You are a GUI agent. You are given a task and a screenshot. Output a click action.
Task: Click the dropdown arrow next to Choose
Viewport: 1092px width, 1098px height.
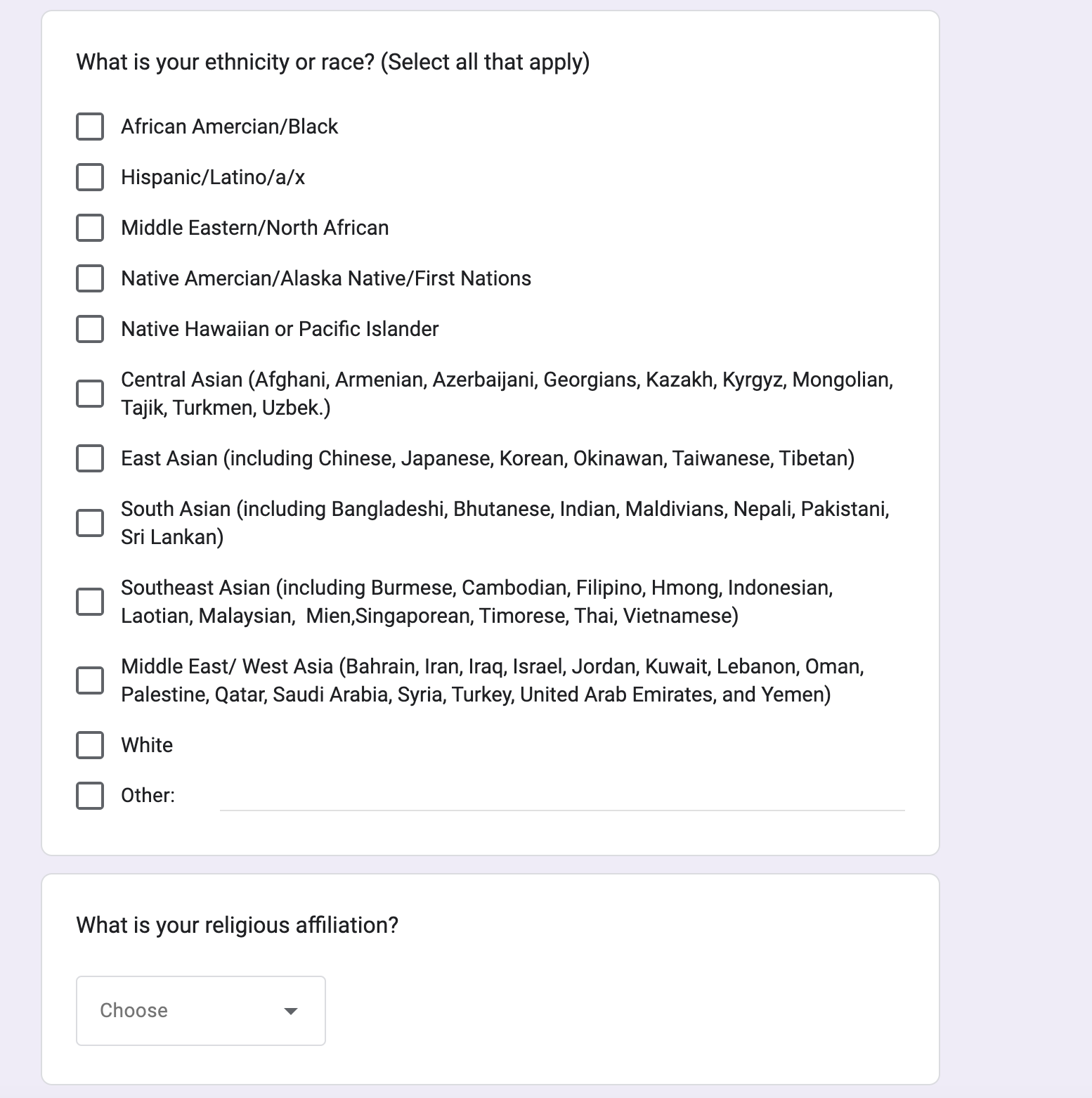290,1011
